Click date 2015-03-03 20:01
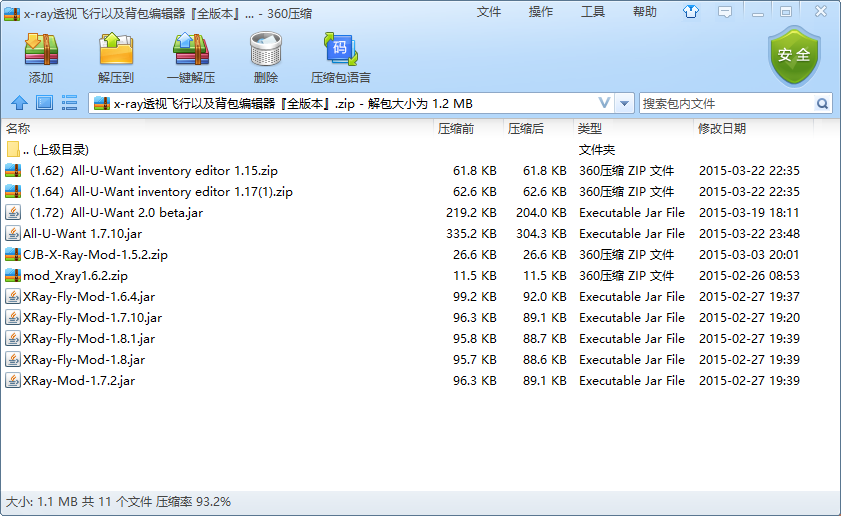The image size is (841, 516). pyautogui.click(x=749, y=254)
